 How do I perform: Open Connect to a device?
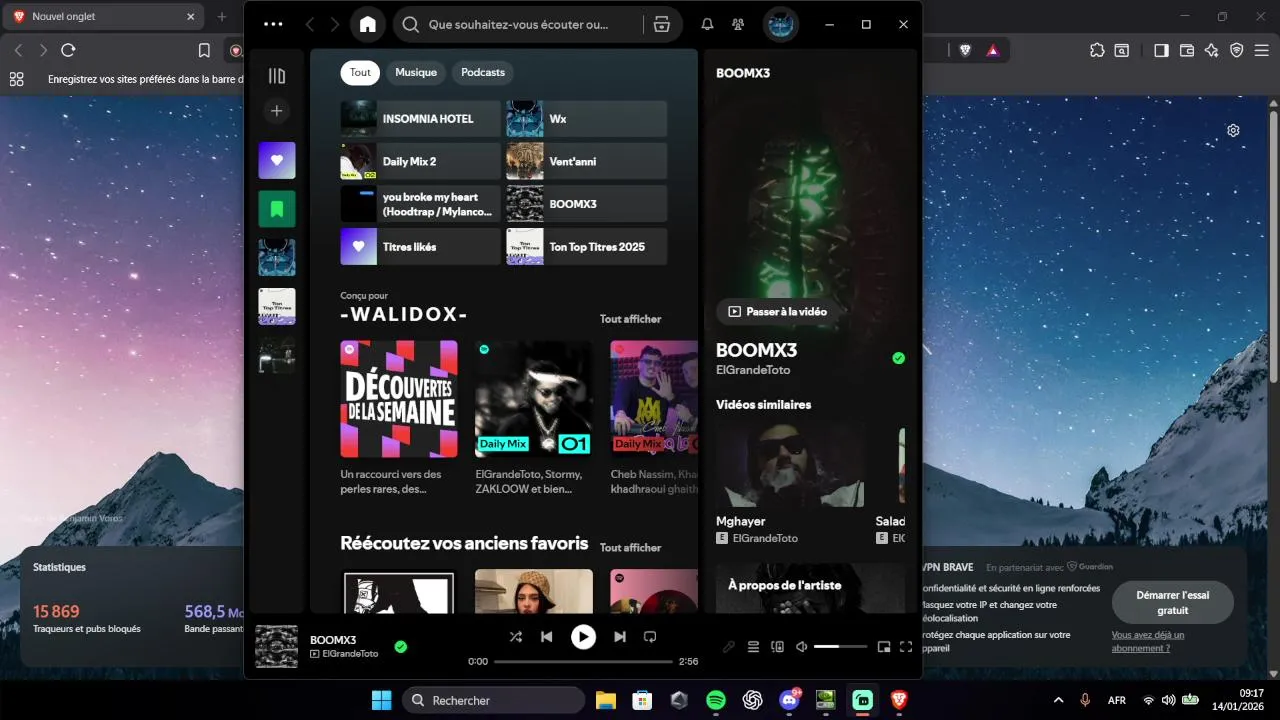[x=778, y=647]
